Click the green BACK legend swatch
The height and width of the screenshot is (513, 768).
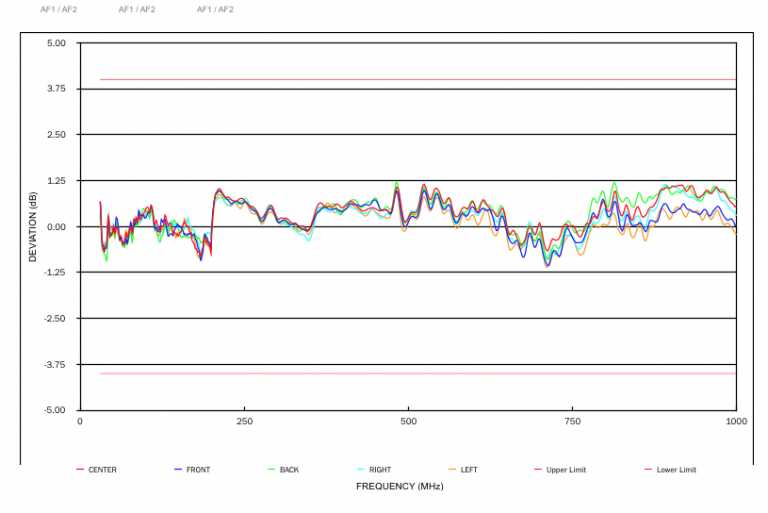coord(271,469)
